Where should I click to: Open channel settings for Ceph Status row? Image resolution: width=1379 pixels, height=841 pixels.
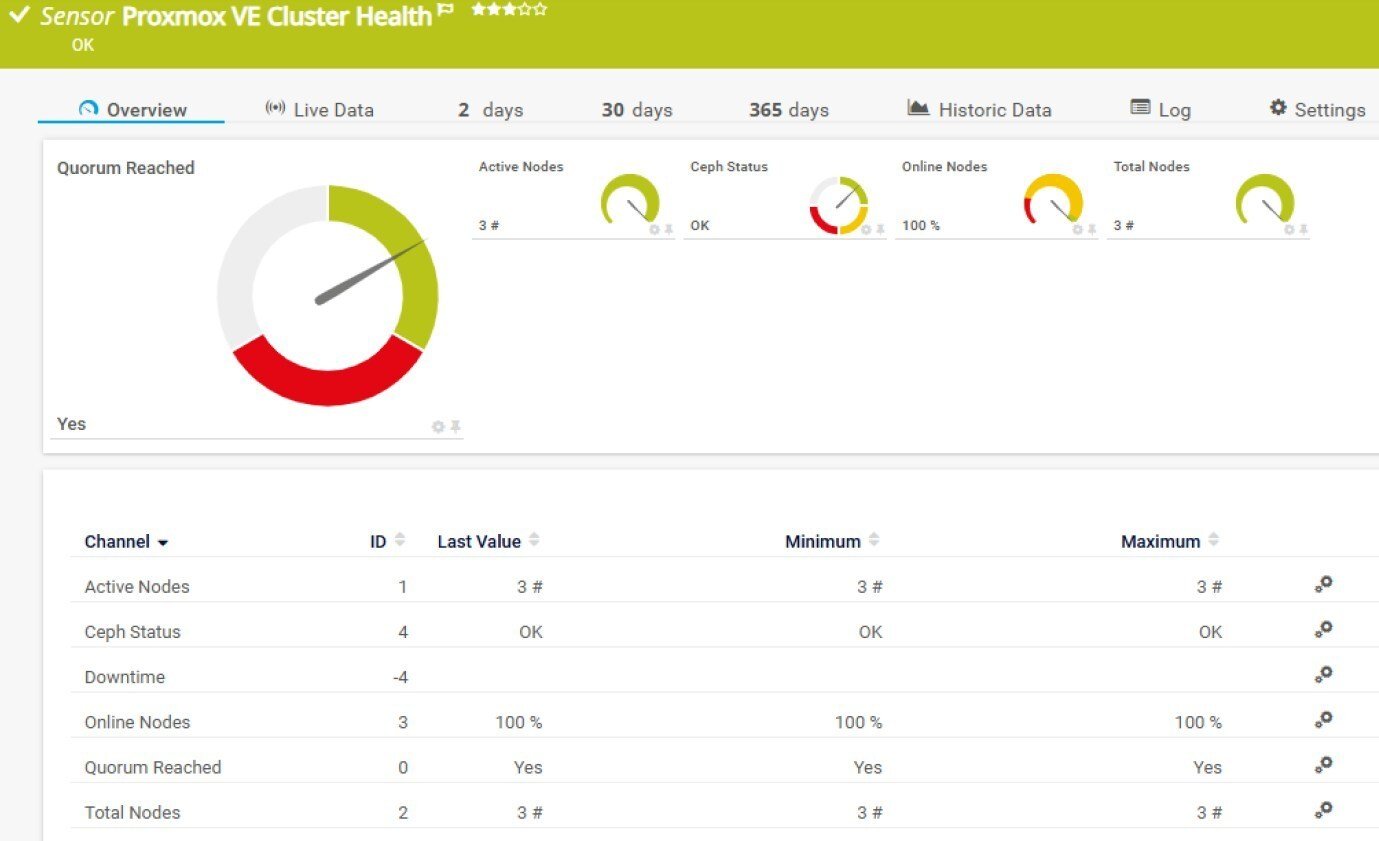[1323, 630]
